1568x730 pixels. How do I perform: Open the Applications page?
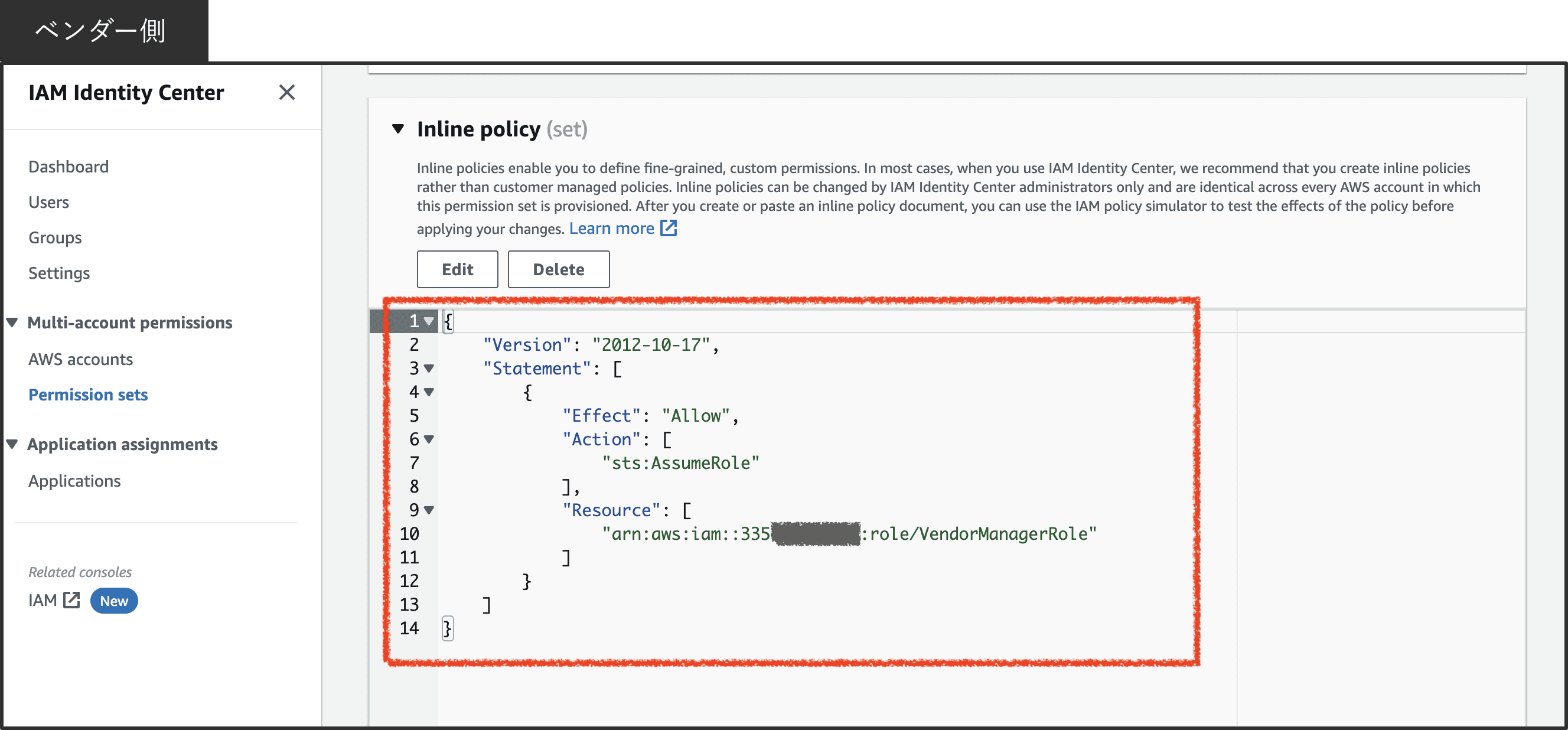[74, 481]
